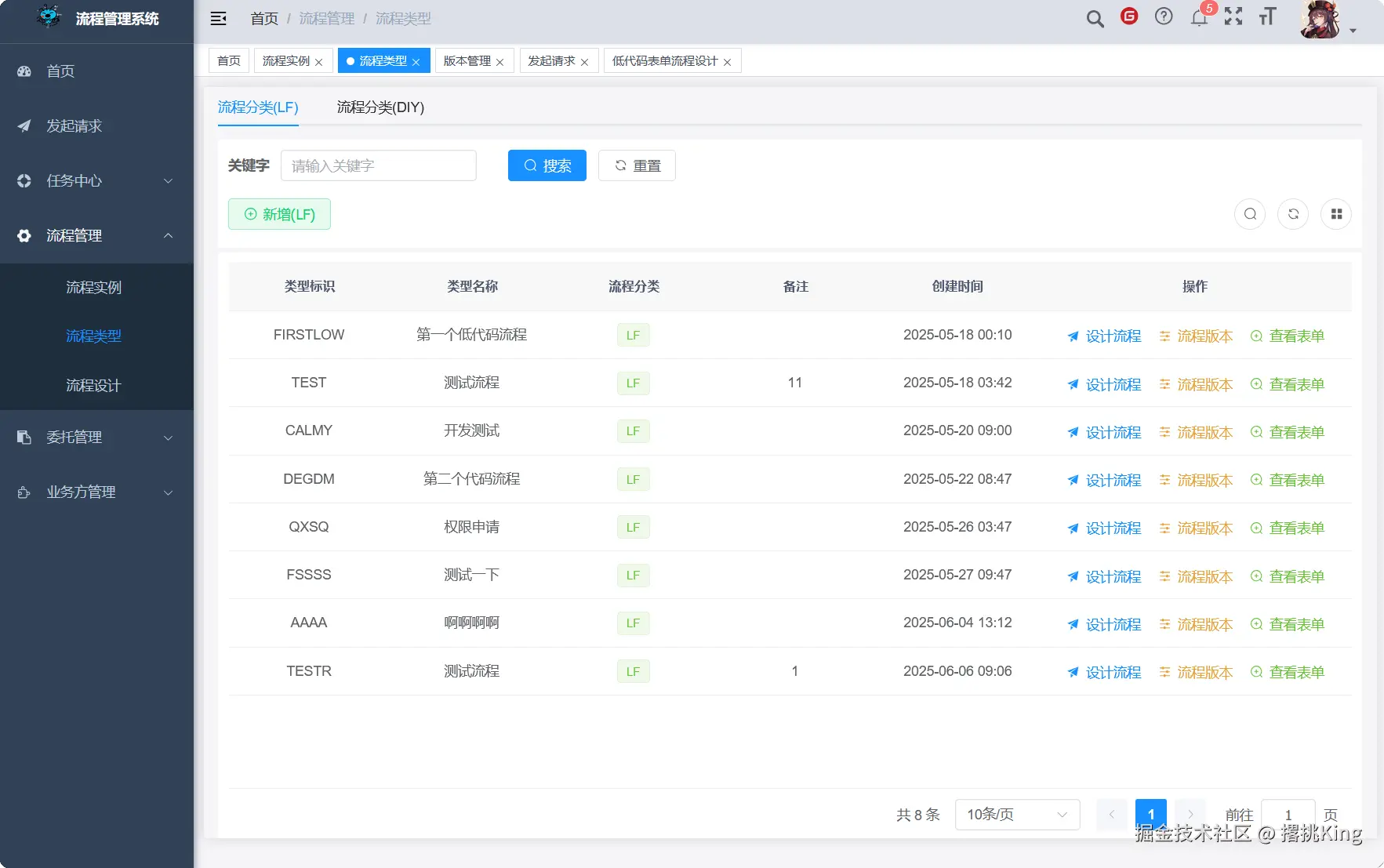Click the system logo icon

(49, 16)
